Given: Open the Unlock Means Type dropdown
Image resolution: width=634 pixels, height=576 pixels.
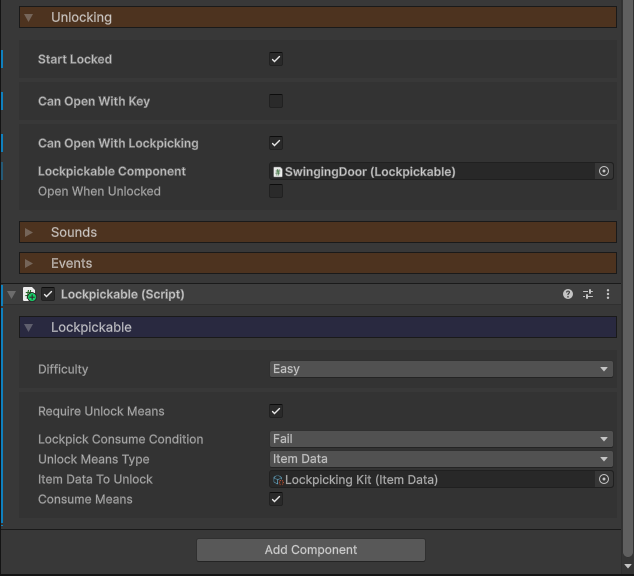Looking at the screenshot, I should 441,459.
